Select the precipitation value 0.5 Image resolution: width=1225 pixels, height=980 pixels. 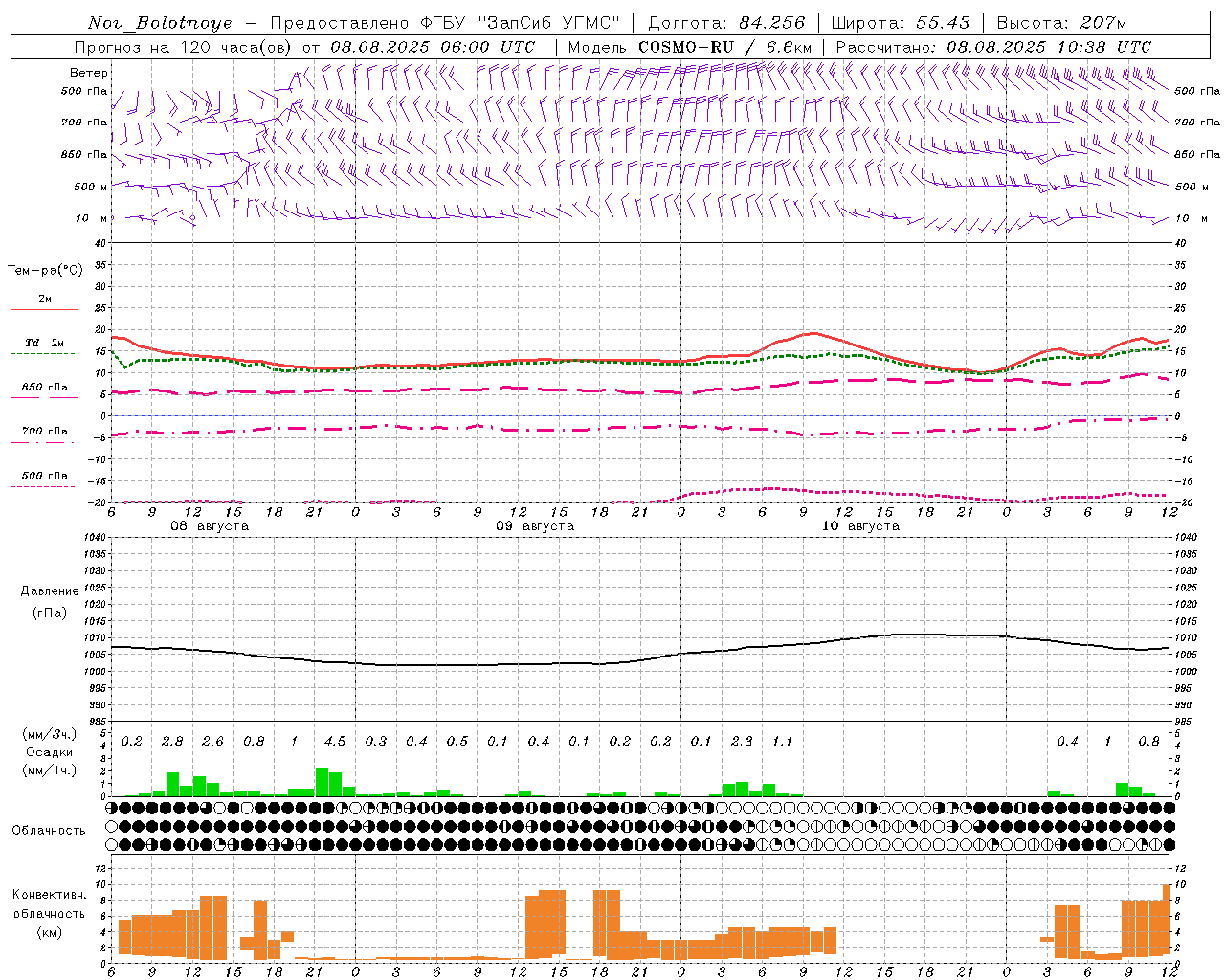pos(457,741)
